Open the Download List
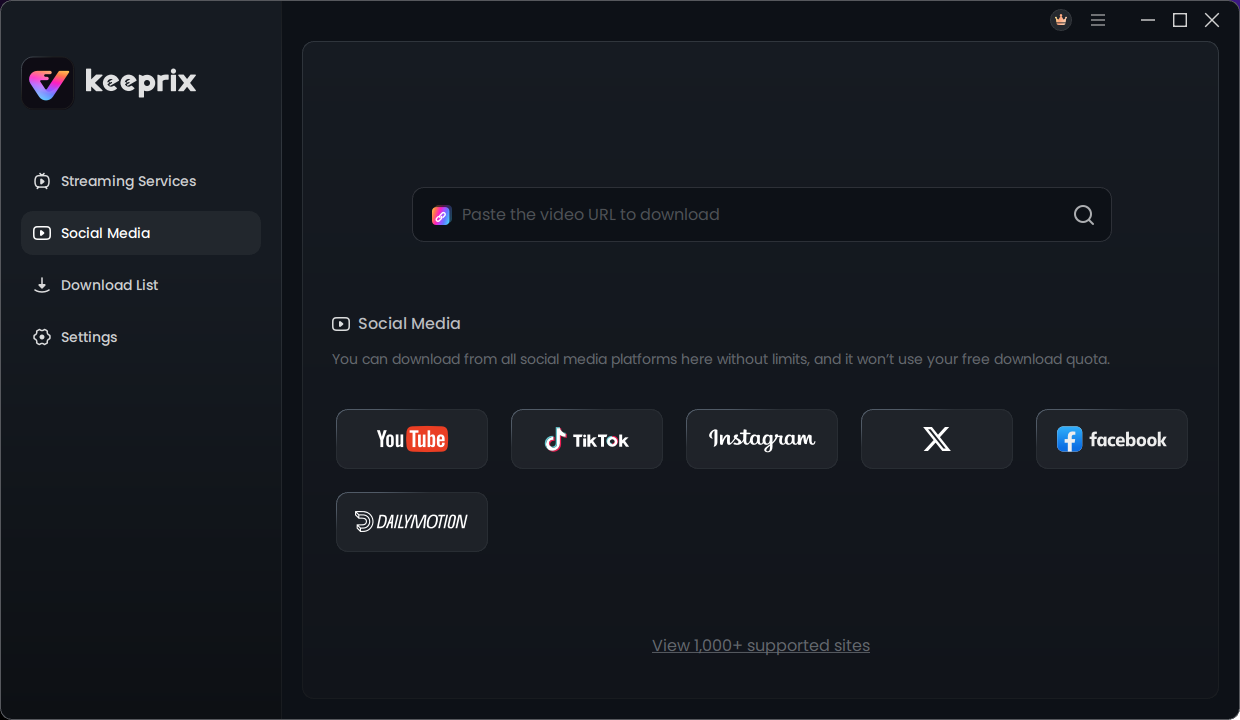 tap(141, 285)
